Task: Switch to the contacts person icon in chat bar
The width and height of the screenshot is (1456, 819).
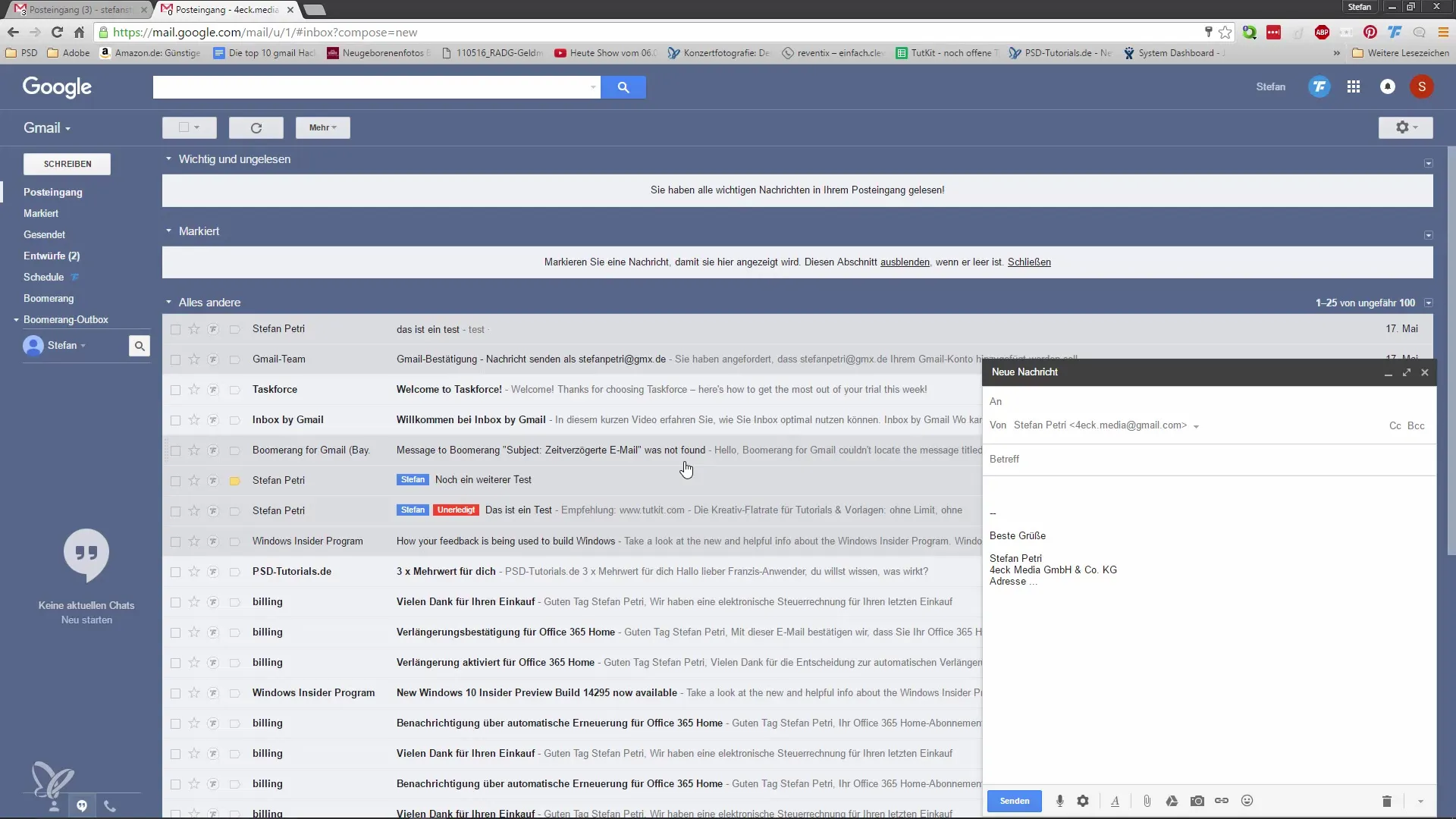Action: [x=54, y=806]
